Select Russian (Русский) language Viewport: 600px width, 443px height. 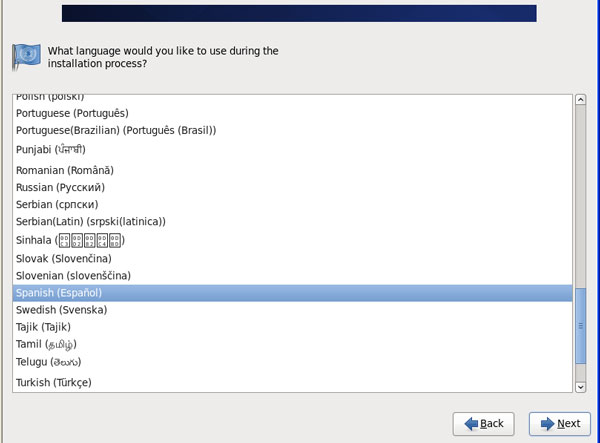pos(60,187)
